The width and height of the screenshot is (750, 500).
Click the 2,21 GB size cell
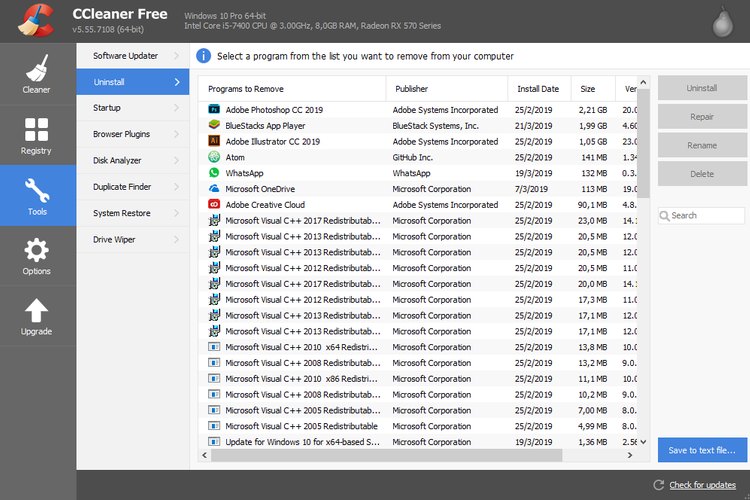[x=593, y=110]
